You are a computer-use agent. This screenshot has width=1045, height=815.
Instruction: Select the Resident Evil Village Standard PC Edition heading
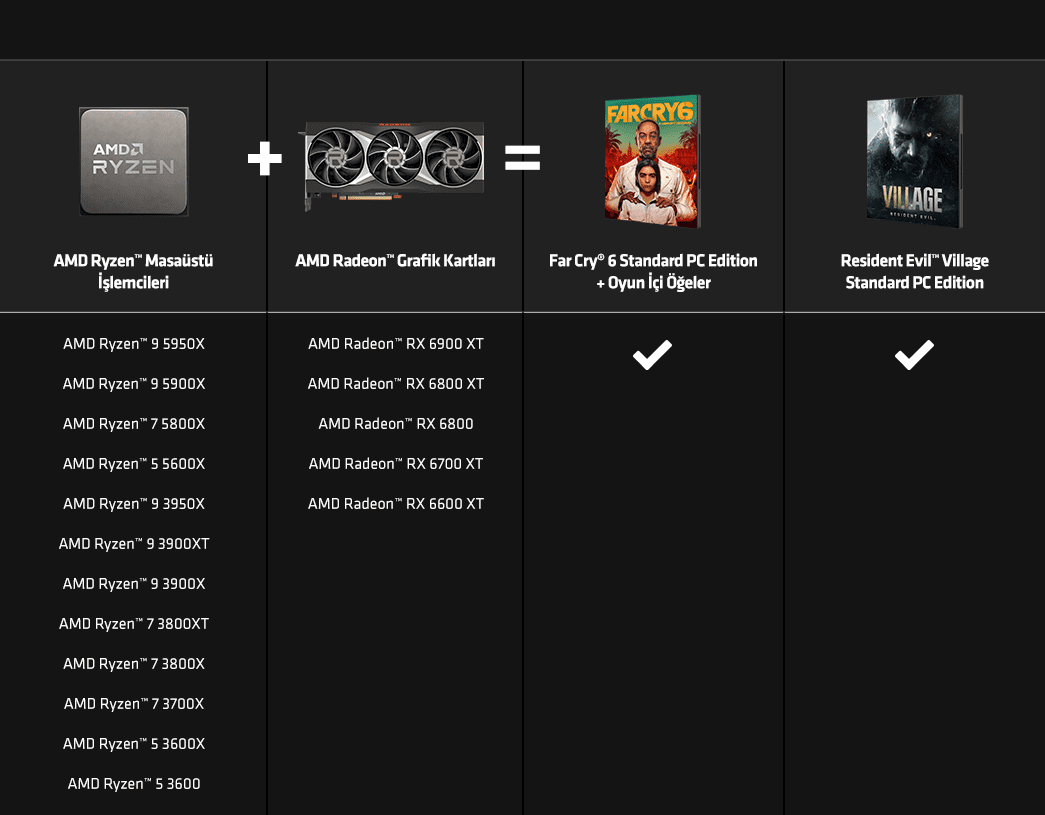click(x=914, y=271)
